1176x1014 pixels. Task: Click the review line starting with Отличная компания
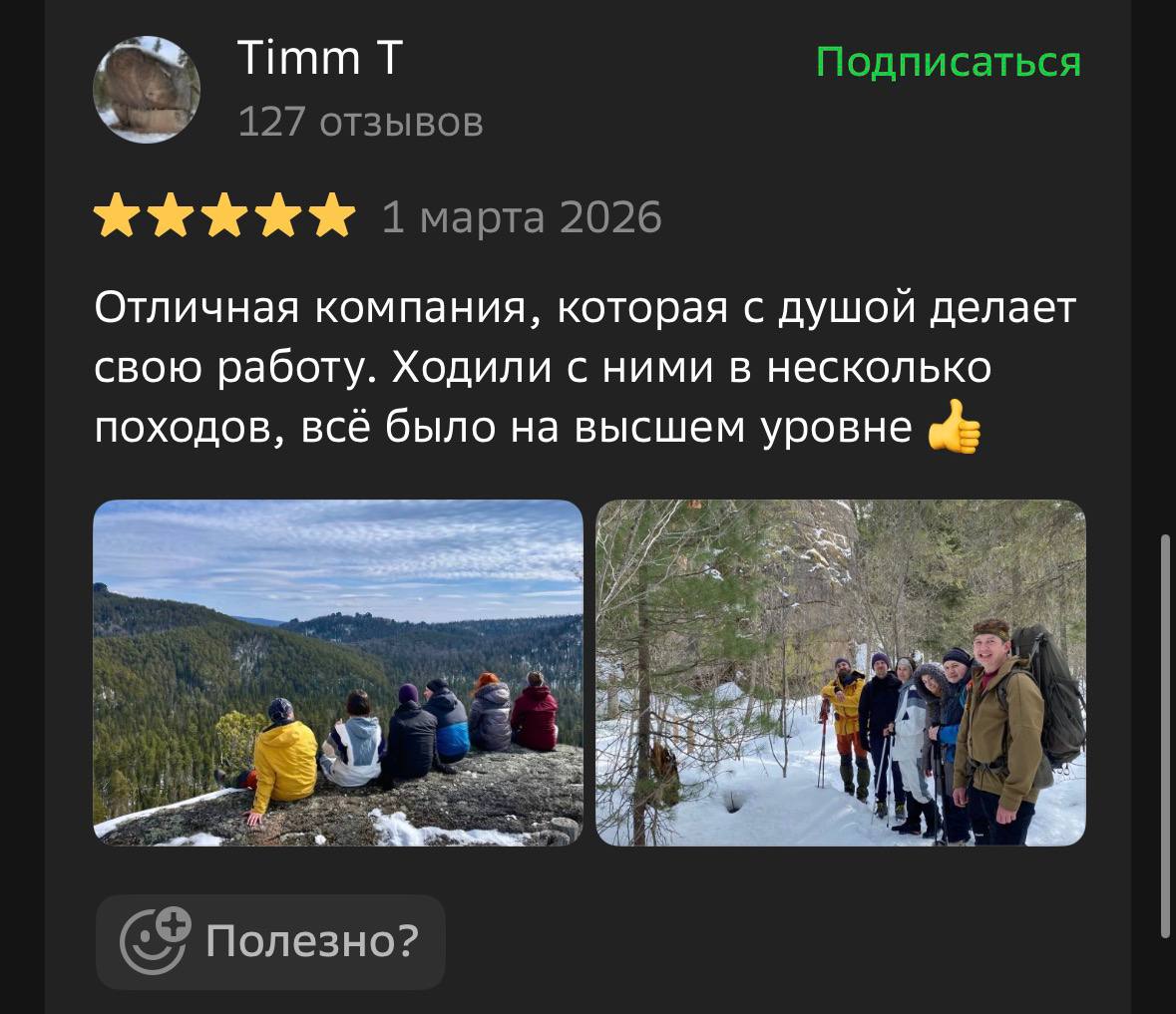click(585, 307)
